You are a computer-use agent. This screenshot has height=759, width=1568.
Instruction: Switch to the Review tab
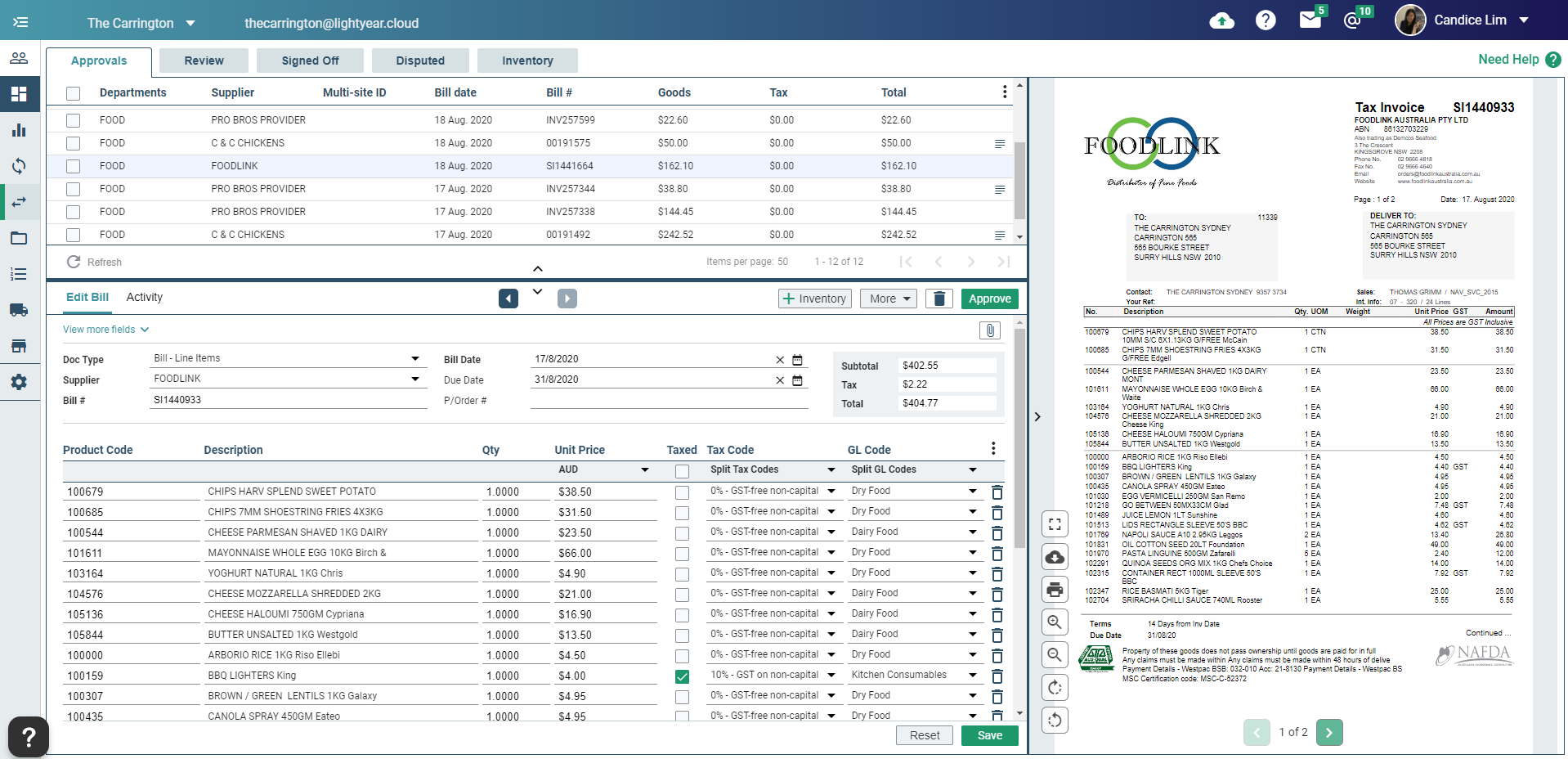tap(204, 61)
